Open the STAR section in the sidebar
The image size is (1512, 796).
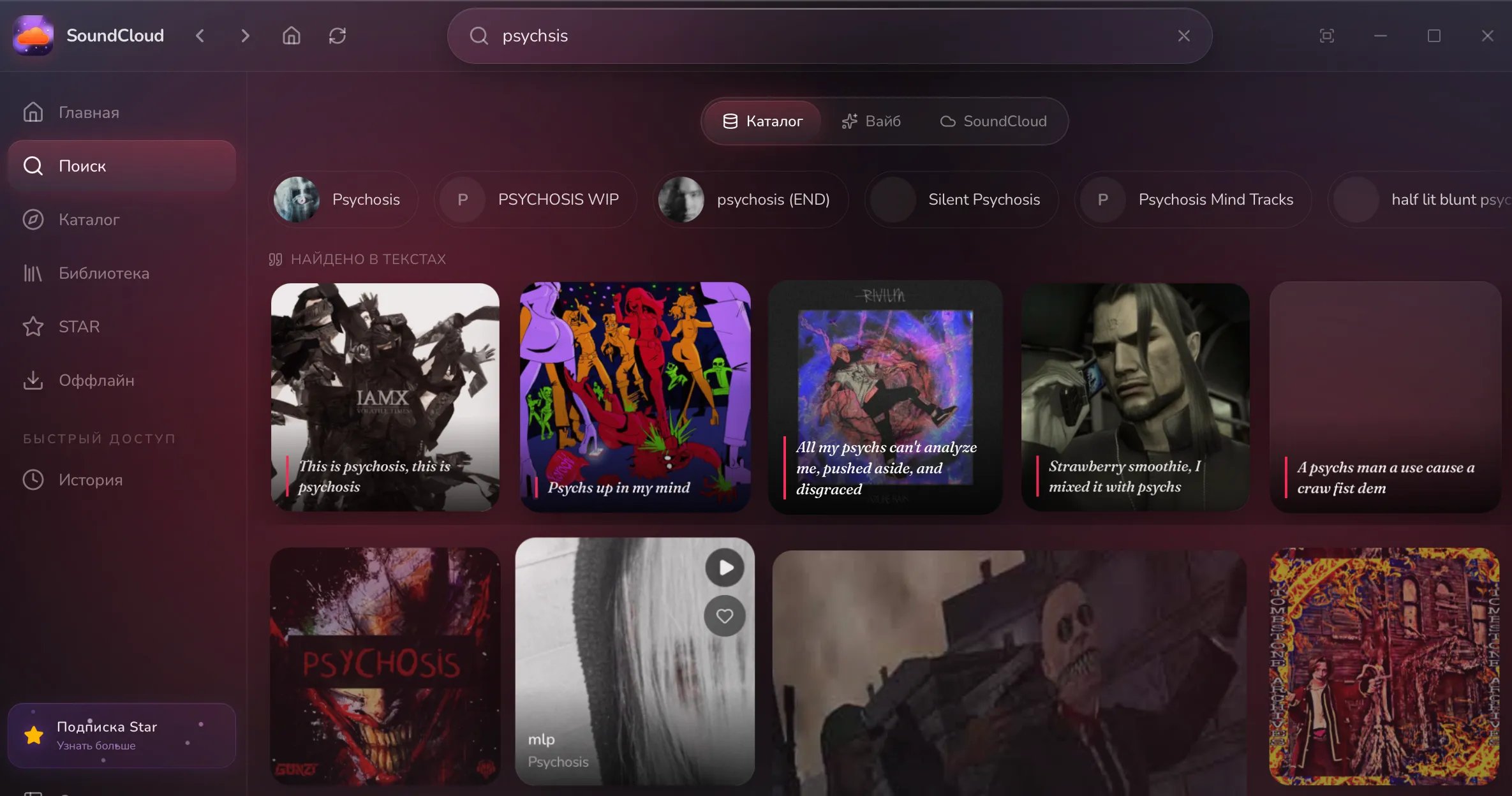point(122,327)
